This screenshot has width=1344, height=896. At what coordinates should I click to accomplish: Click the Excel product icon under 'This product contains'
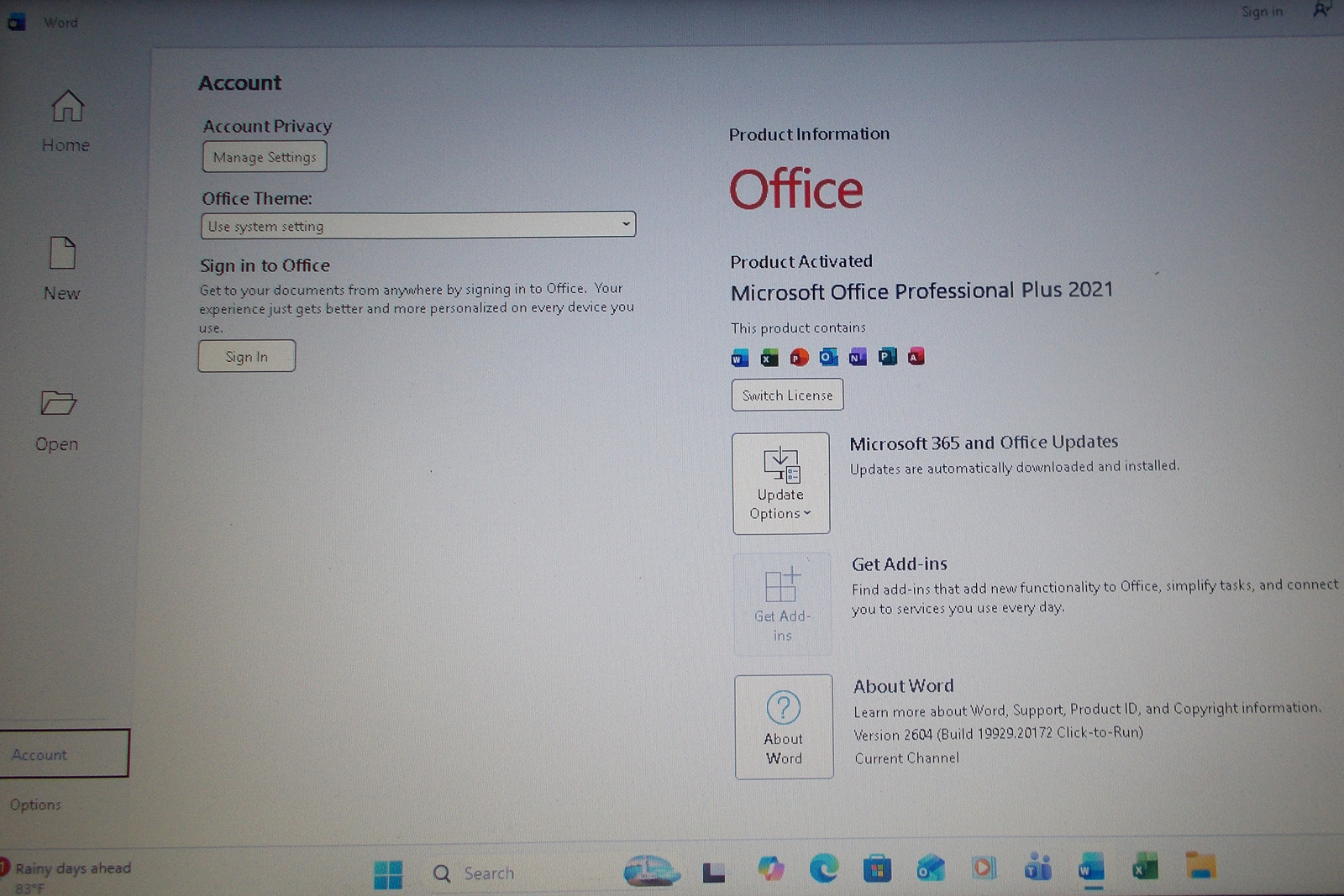click(x=769, y=358)
